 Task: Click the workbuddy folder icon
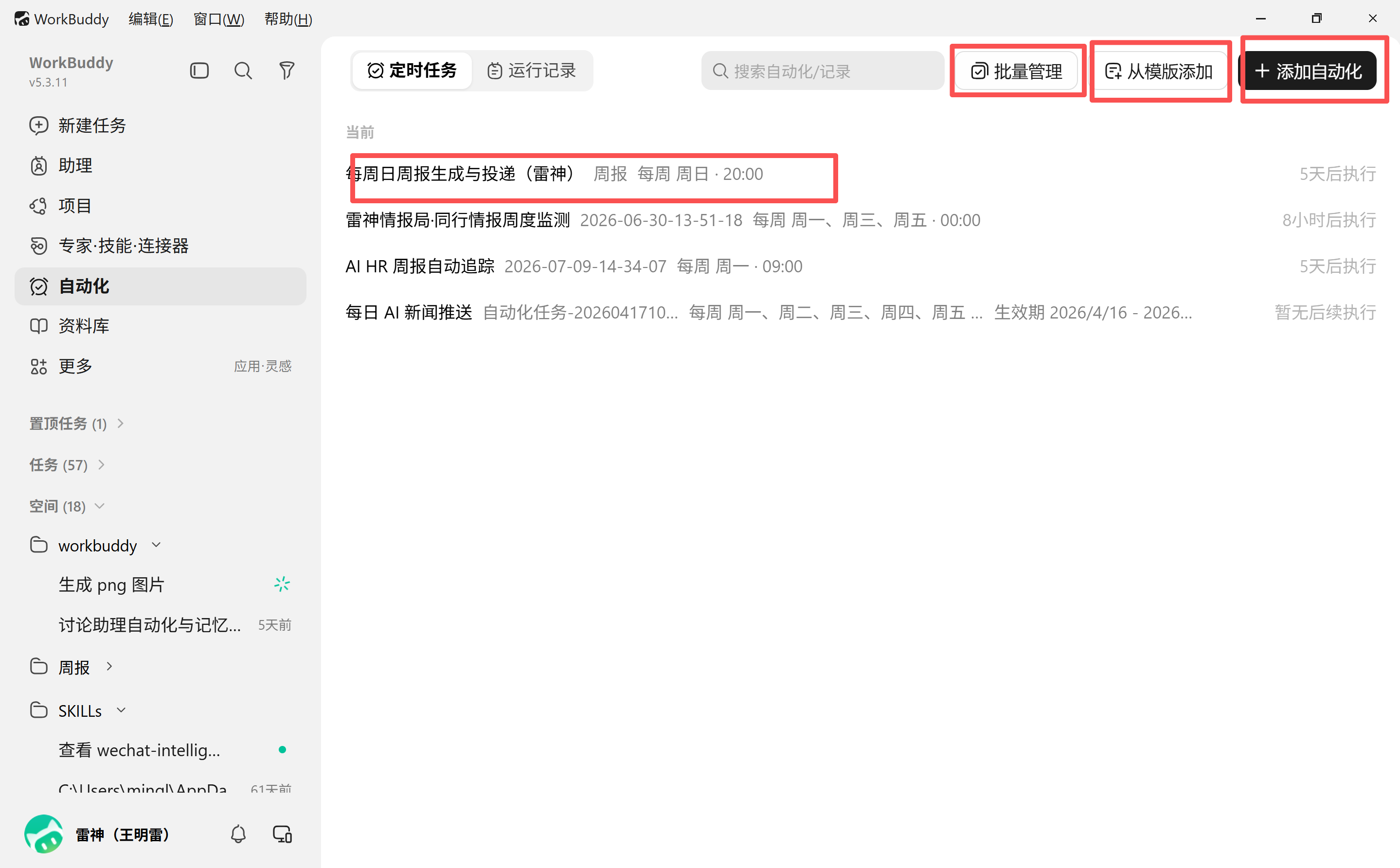[x=38, y=545]
